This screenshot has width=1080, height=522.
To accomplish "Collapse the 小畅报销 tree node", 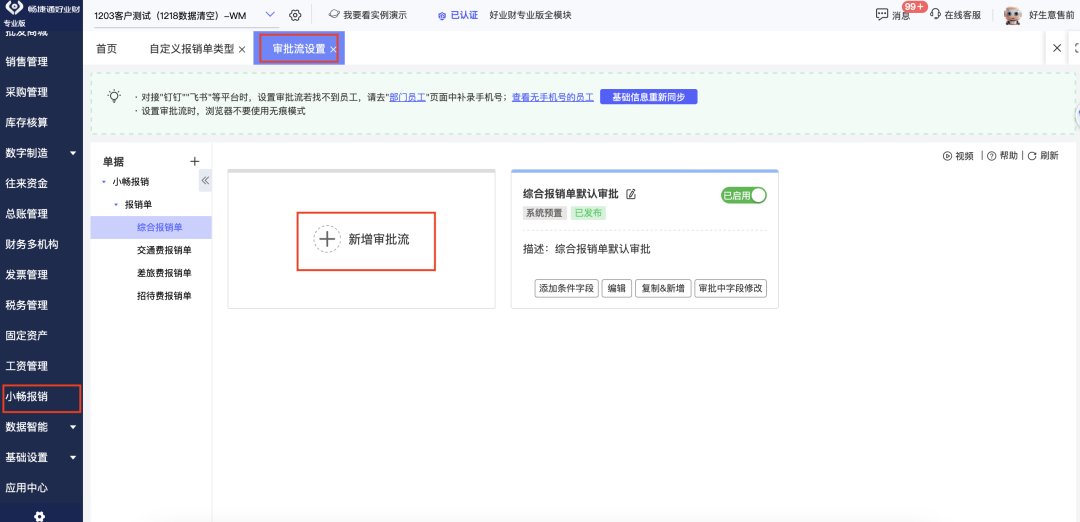I will 105,182.
